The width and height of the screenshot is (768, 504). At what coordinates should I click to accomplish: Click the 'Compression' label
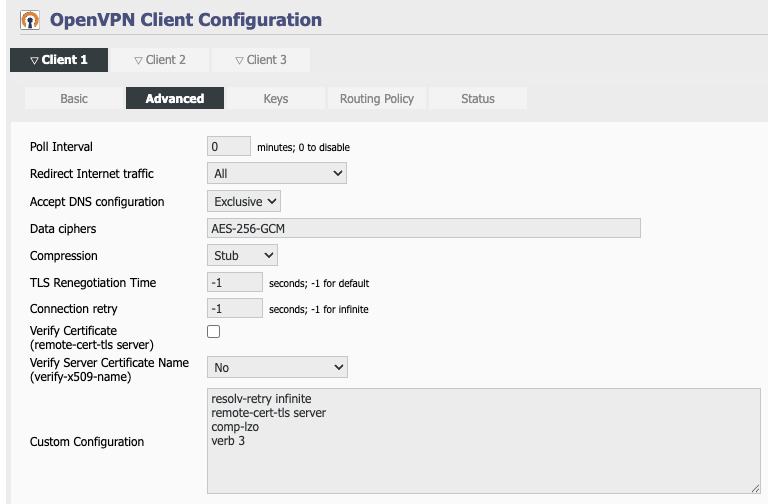click(x=64, y=256)
